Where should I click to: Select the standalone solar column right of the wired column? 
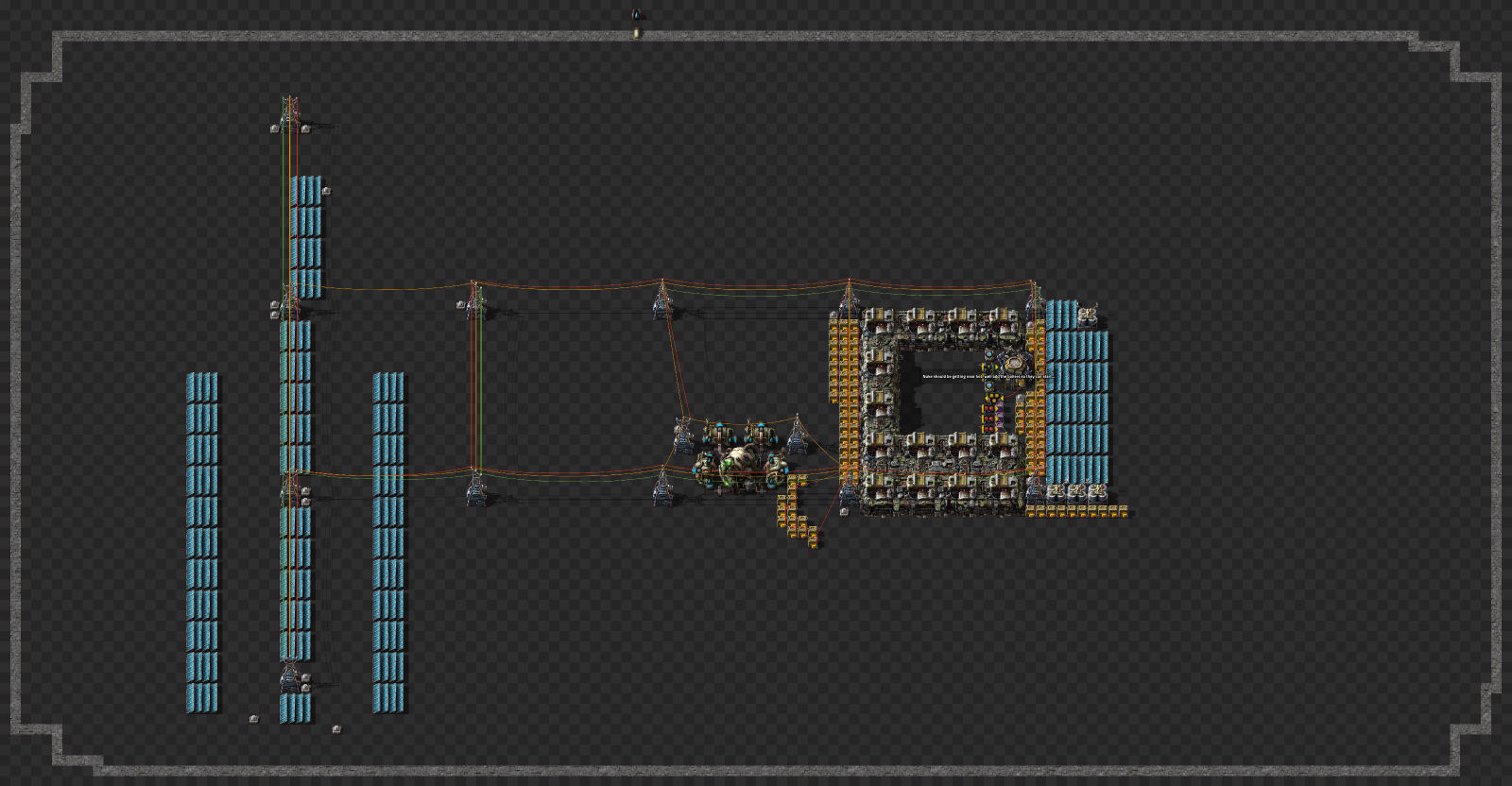click(388, 542)
